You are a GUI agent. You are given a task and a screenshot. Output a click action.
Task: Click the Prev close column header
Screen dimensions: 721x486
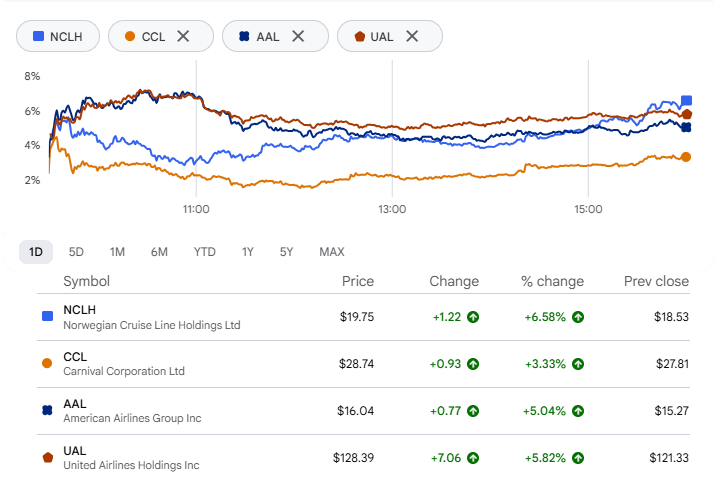point(656,281)
